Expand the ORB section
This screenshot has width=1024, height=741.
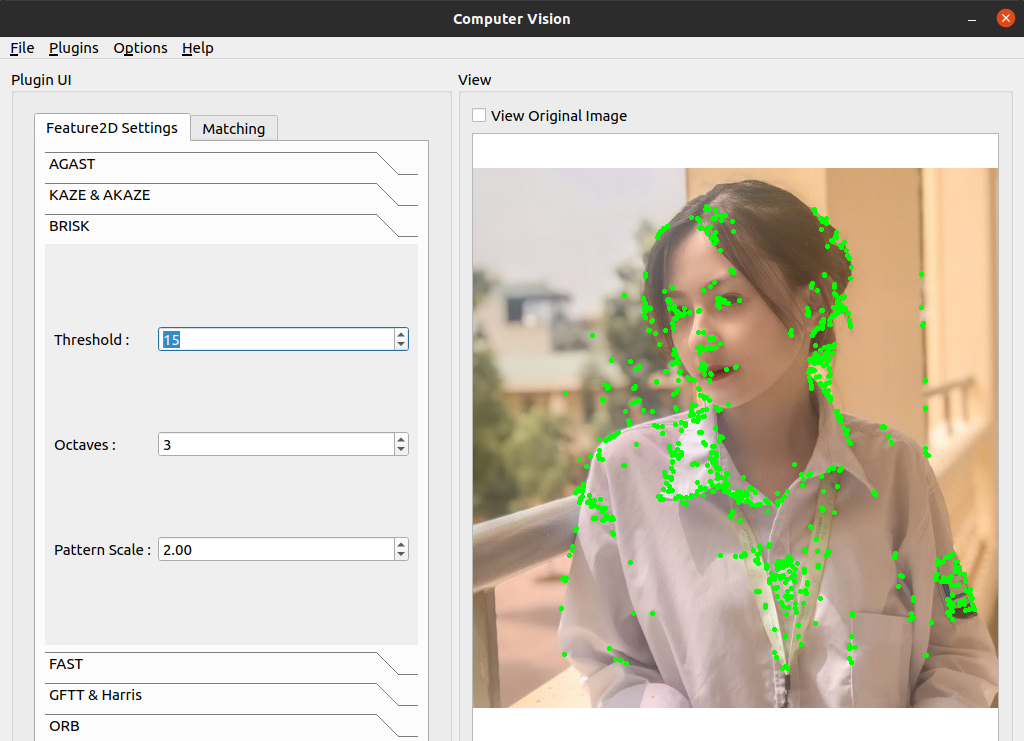tap(231, 726)
